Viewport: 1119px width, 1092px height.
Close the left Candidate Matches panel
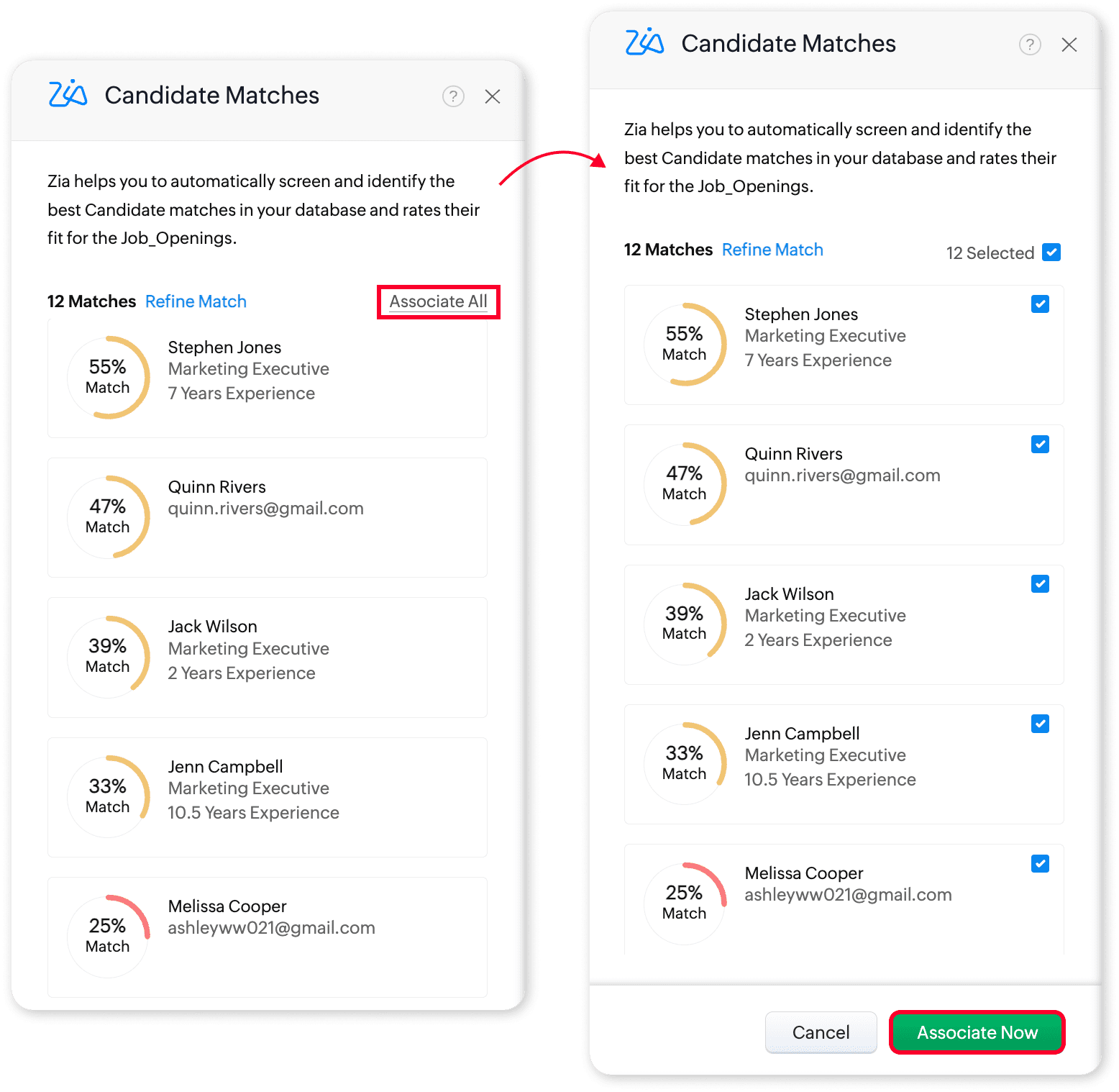[x=493, y=96]
